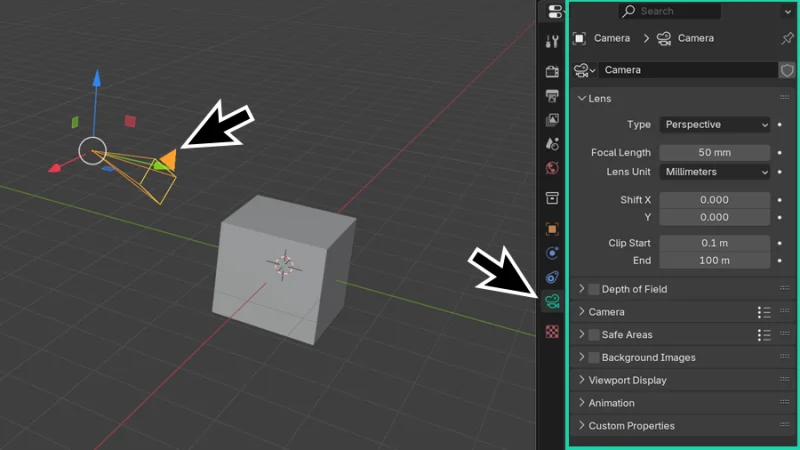The image size is (800, 450).
Task: Expand the Custom Properties panel
Action: point(582,426)
